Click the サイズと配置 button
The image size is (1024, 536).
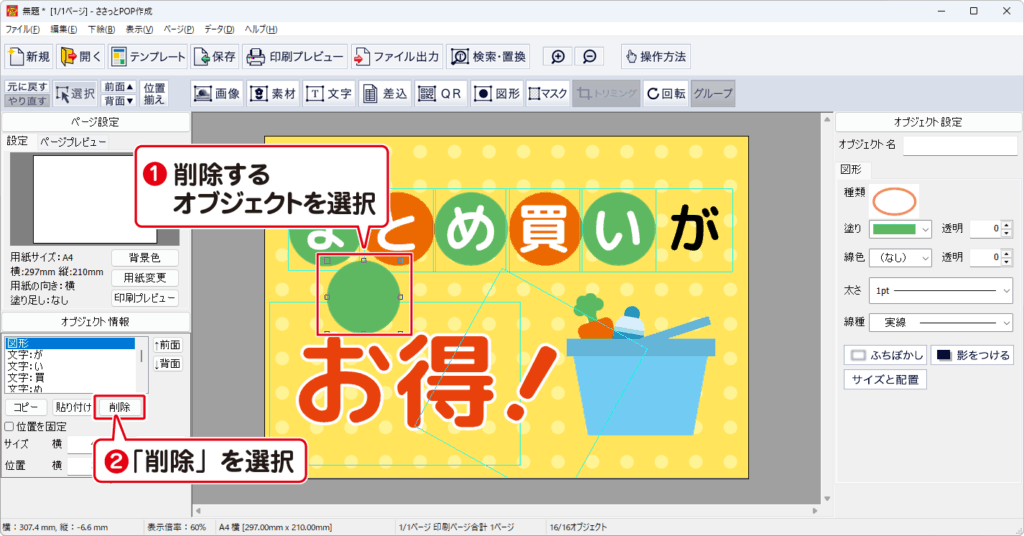pyautogui.click(x=886, y=380)
